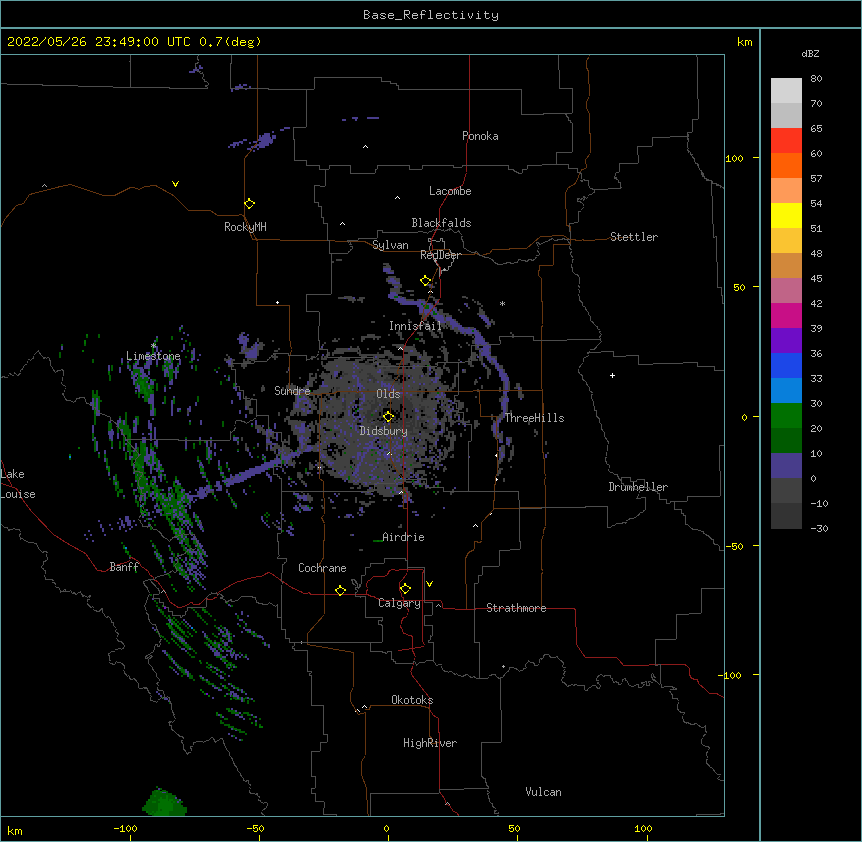Click the ThreeHills label
The image size is (862, 842).
(x=534, y=418)
